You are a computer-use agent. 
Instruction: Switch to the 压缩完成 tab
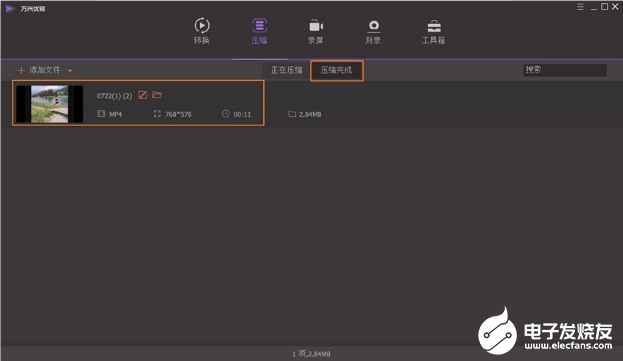(x=337, y=71)
